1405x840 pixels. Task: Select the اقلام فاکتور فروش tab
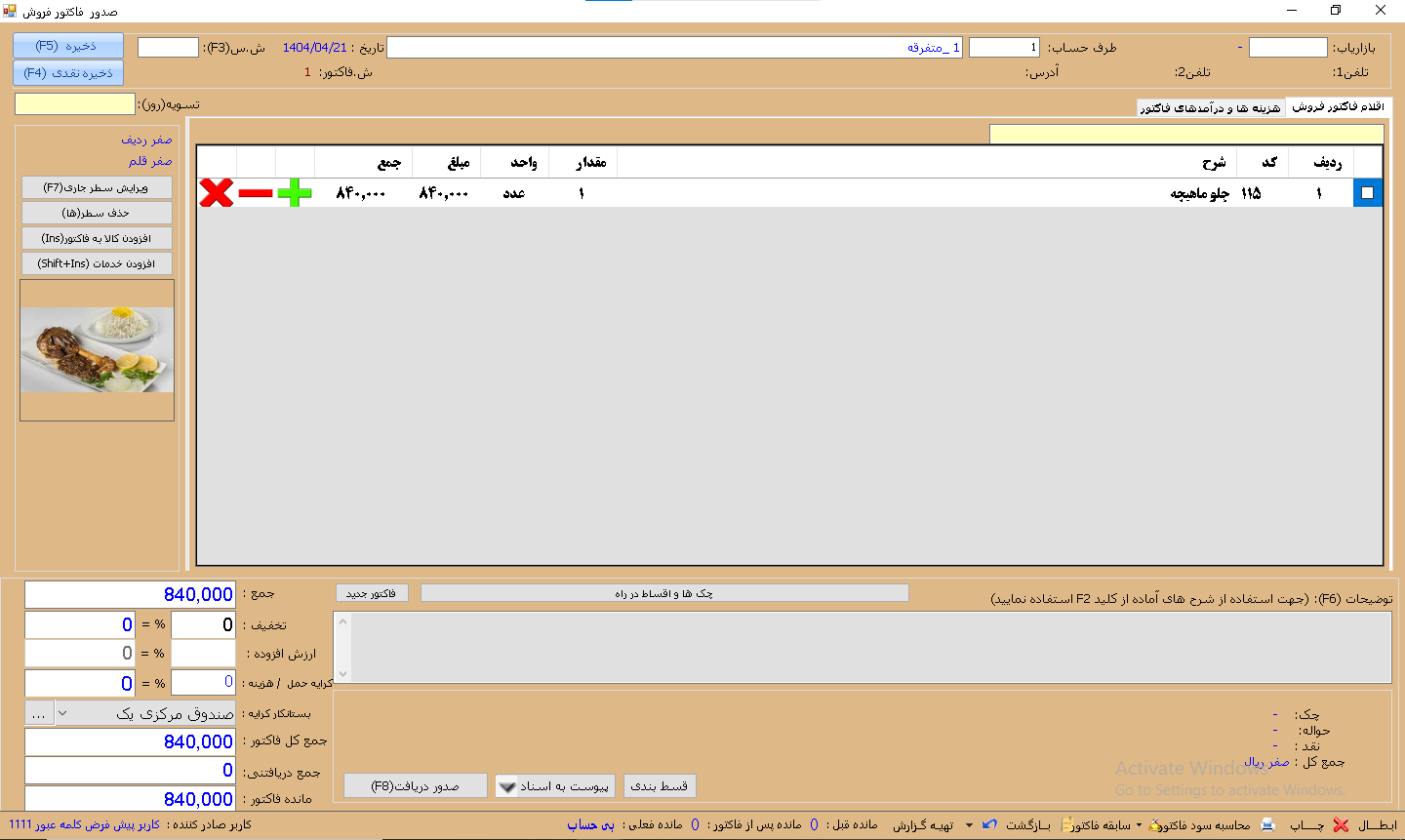tap(1338, 106)
